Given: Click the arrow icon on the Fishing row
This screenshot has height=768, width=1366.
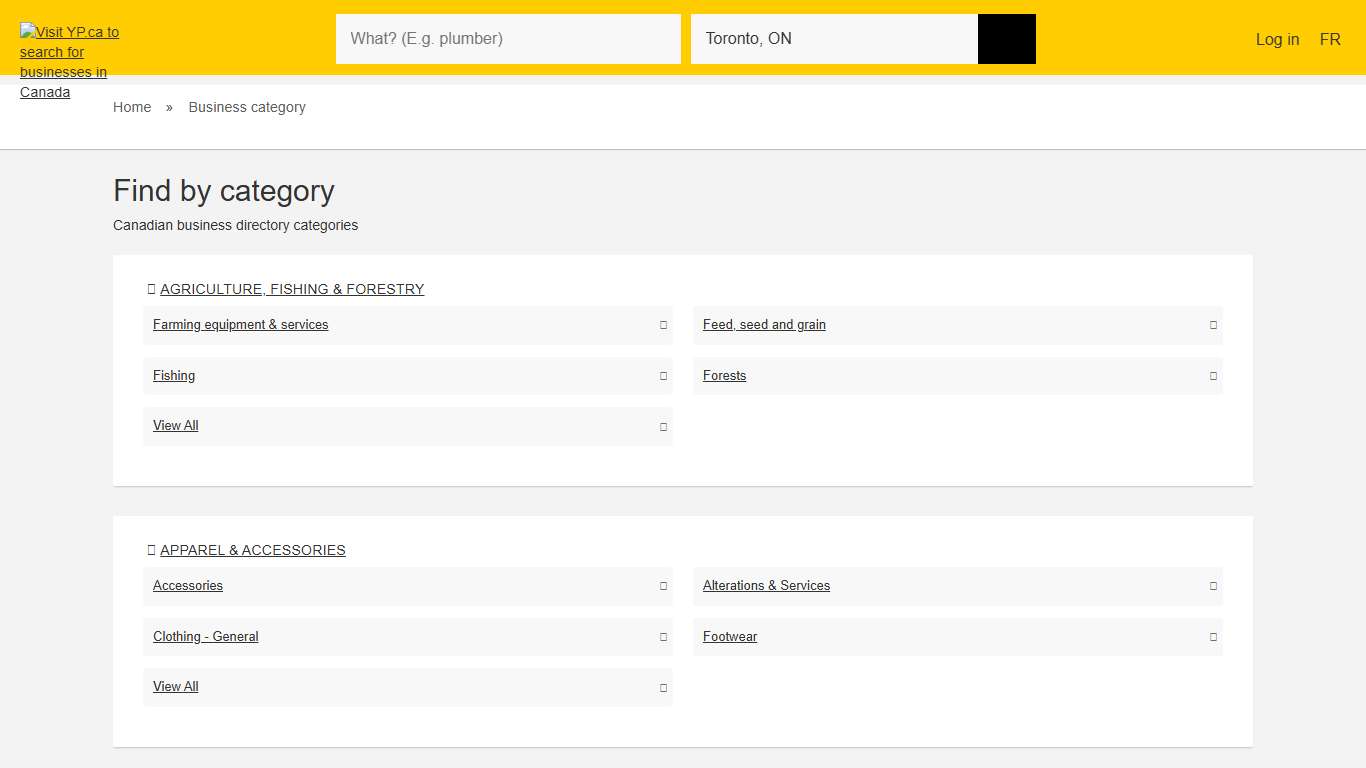Looking at the screenshot, I should [x=662, y=376].
